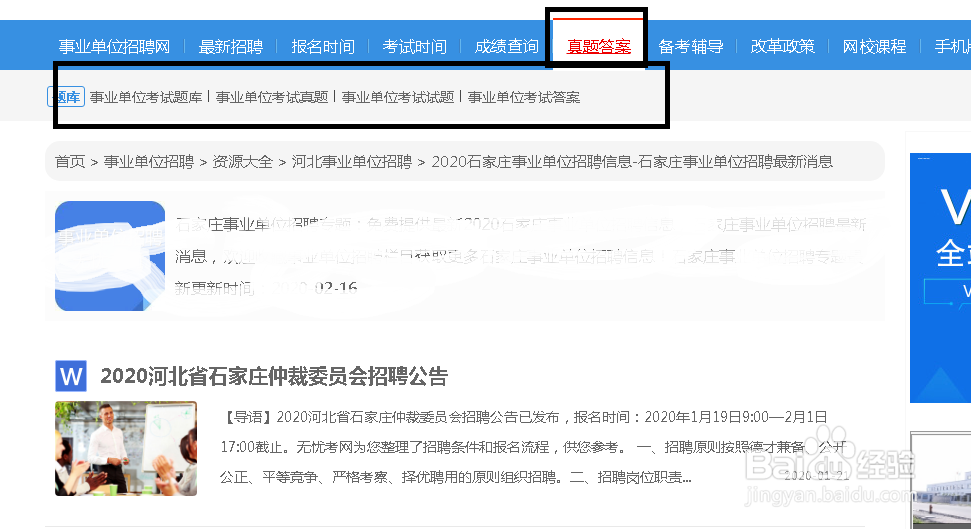Click the 事业单位招聘 breadcrumb link
This screenshot has width=971, height=529.
[149, 162]
